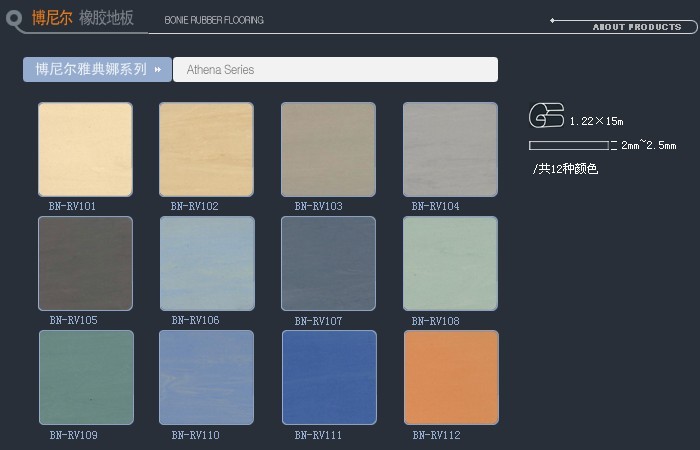Pick the orange BN-RV112 swatch
This screenshot has height=450, width=700.
tap(450, 378)
